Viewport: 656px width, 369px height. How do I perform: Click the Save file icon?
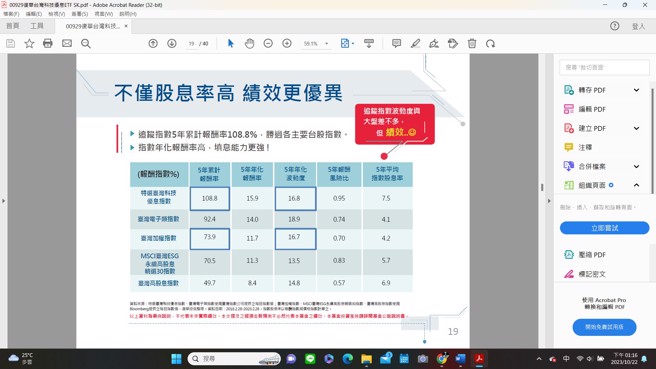tap(10, 44)
